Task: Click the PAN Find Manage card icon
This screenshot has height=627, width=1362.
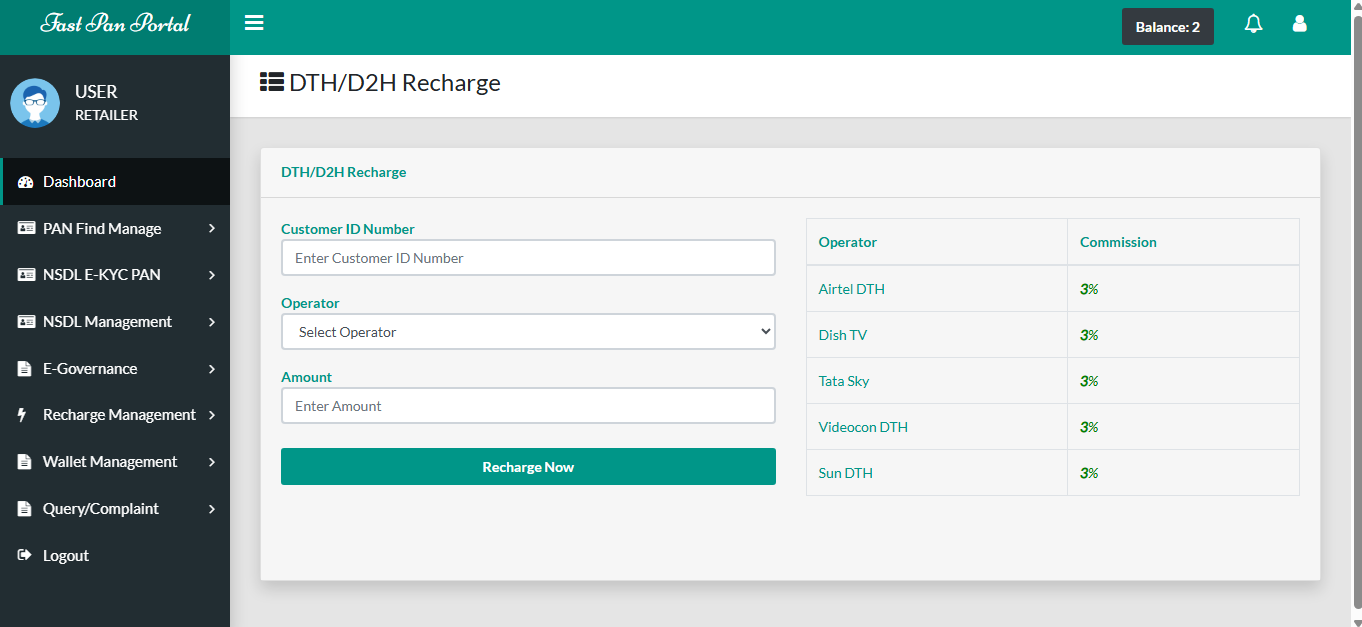Action: pos(26,229)
